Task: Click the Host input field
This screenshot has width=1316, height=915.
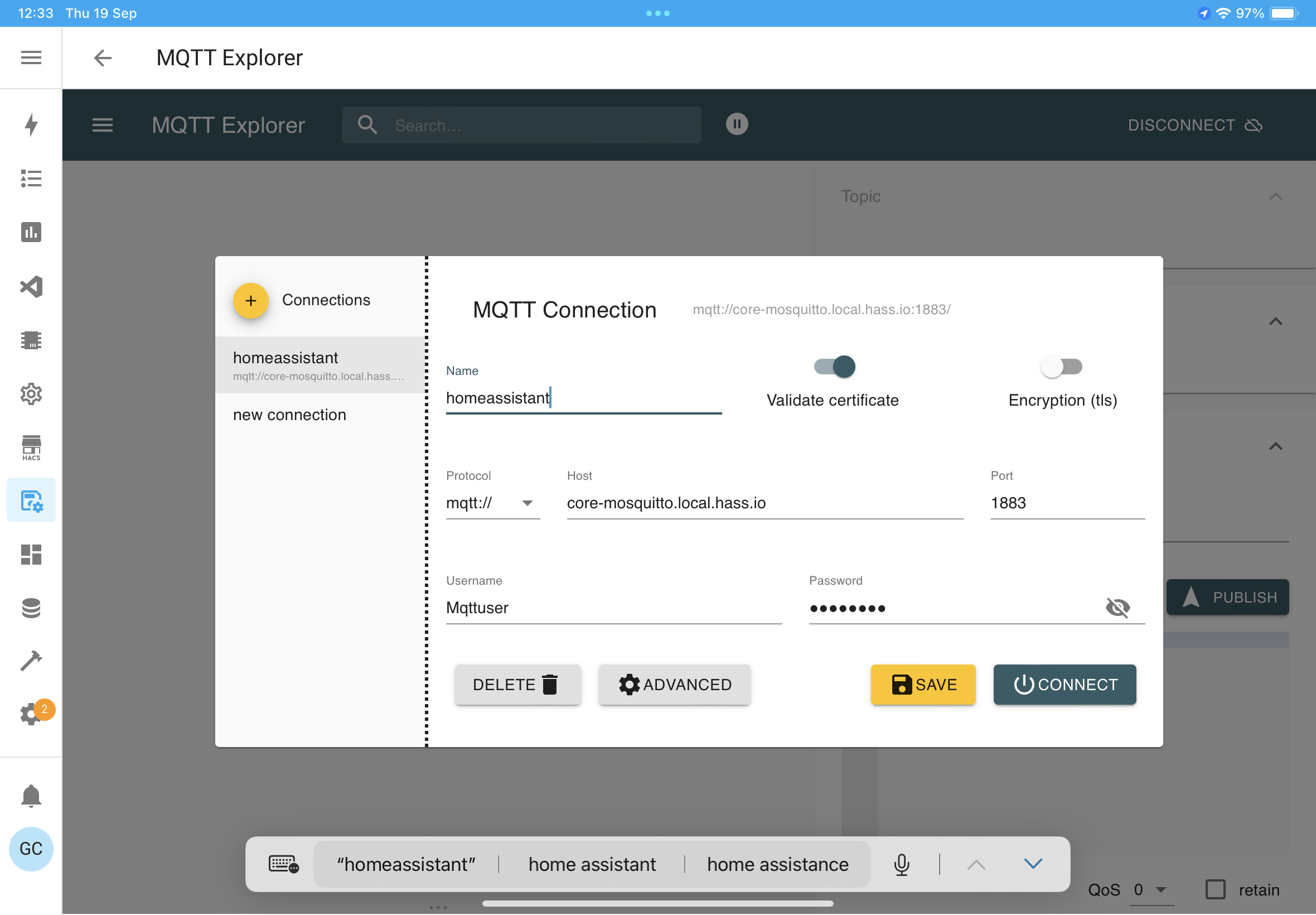Action: 765,503
